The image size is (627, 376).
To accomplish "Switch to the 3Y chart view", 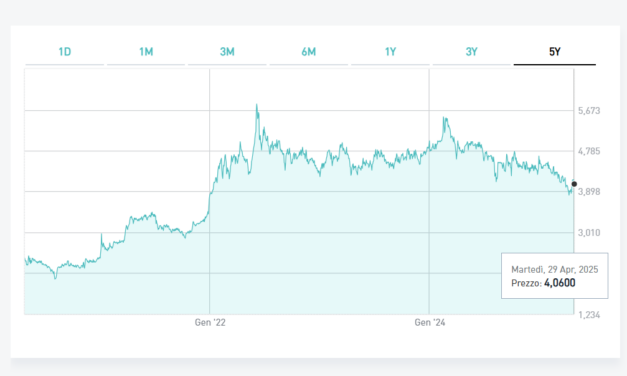I will tap(471, 52).
